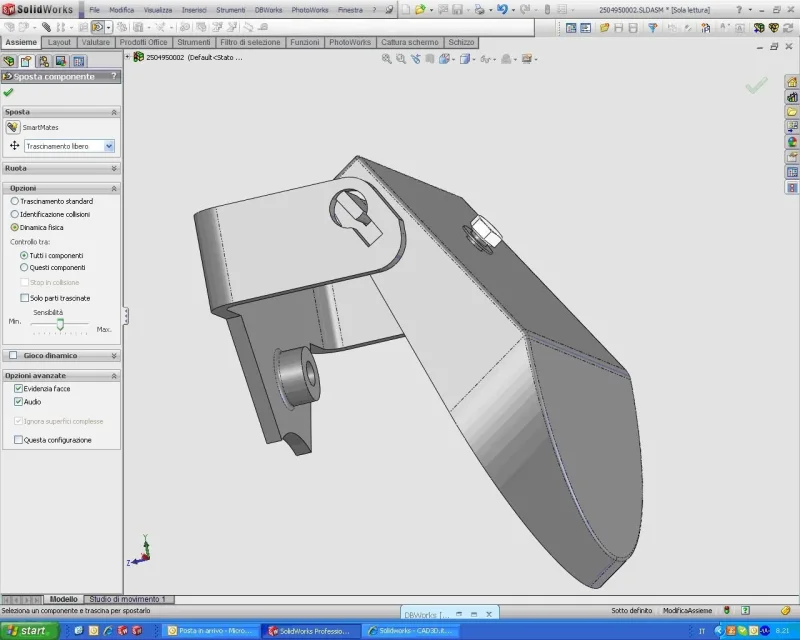Toggle the Gioco dinamico checkbox
Screen dimensions: 800x640
click(13, 355)
